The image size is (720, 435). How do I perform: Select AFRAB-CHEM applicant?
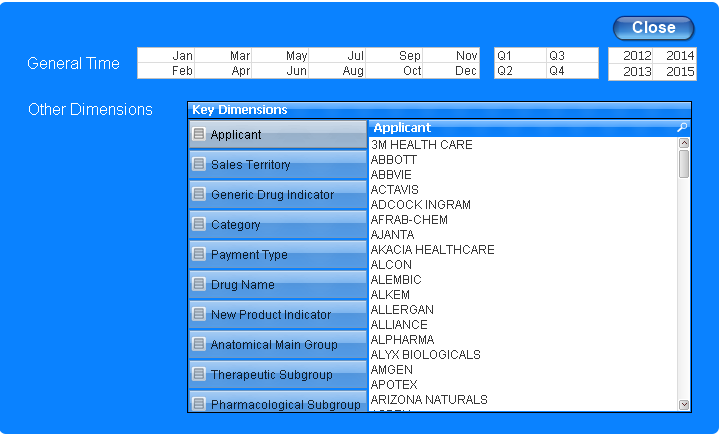(x=523, y=220)
